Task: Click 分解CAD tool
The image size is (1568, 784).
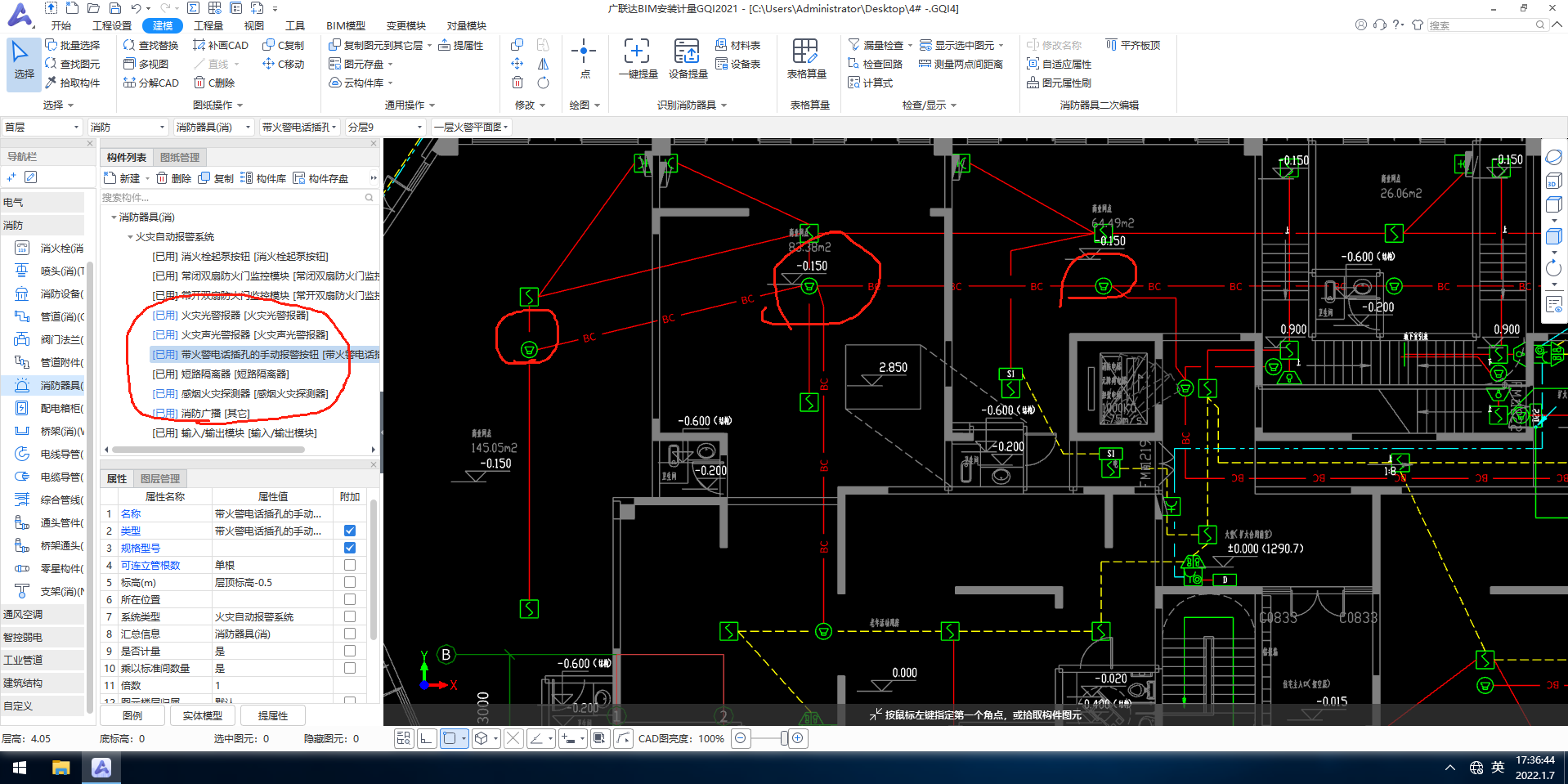Action: click(x=151, y=83)
